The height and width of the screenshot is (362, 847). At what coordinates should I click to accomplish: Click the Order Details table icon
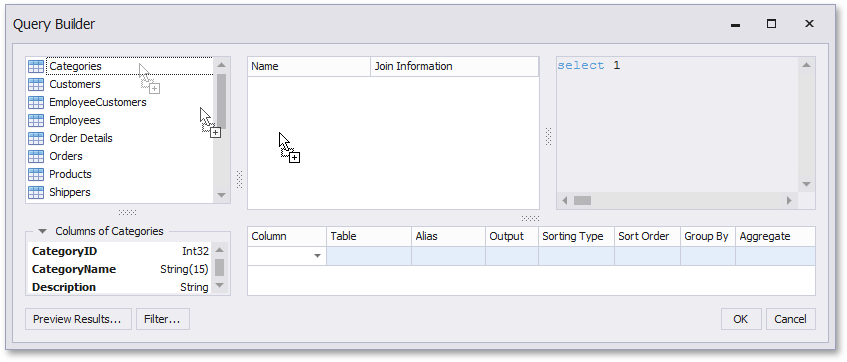pos(36,138)
